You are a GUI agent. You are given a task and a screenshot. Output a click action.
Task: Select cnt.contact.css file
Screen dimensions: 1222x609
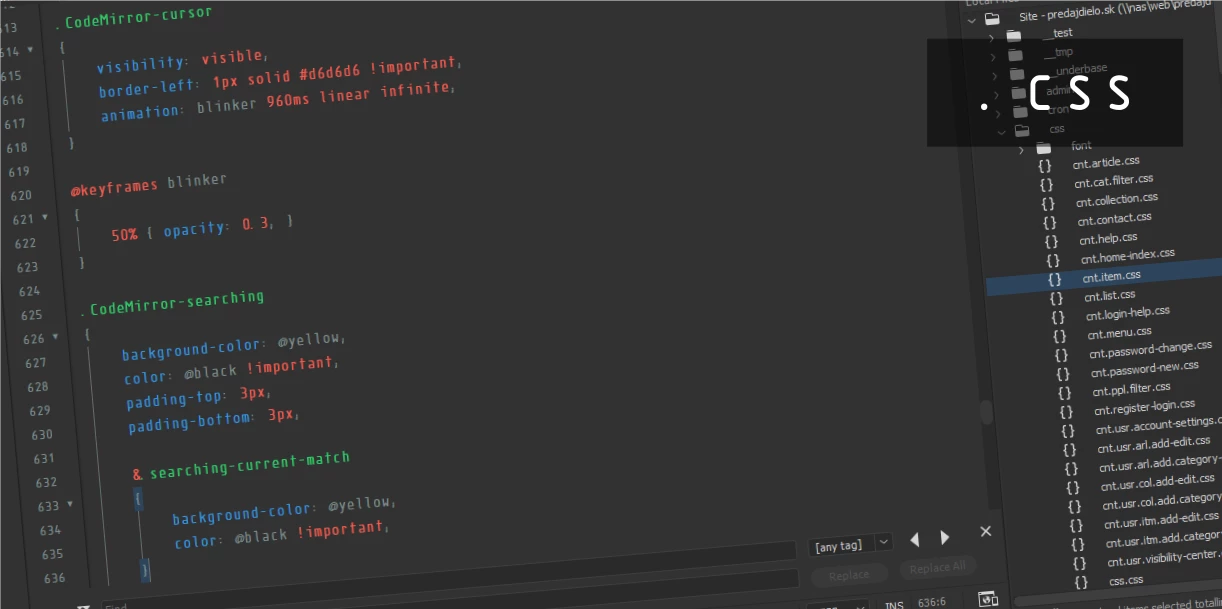(1114, 219)
